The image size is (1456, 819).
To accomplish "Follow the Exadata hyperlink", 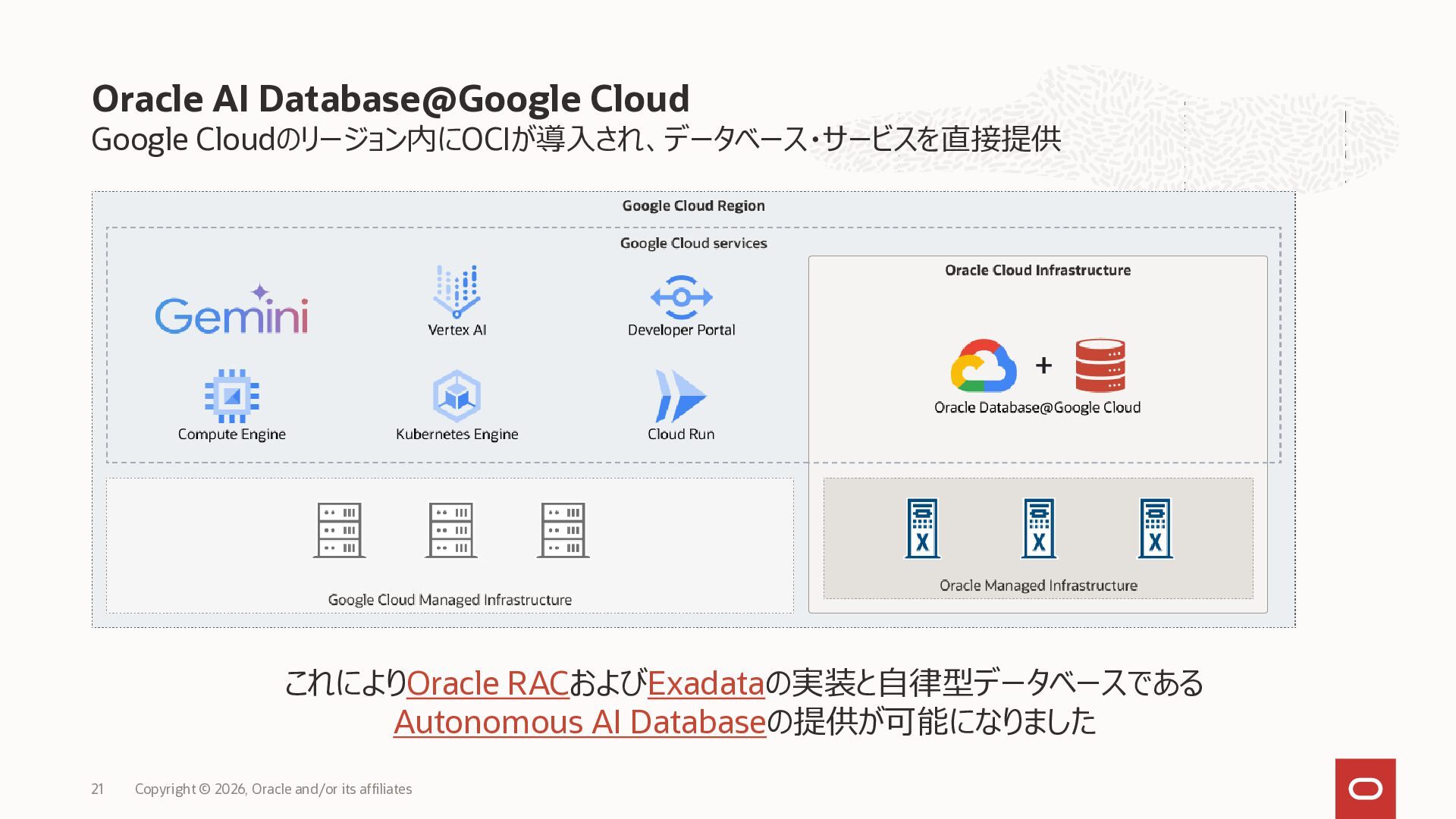I will [706, 683].
